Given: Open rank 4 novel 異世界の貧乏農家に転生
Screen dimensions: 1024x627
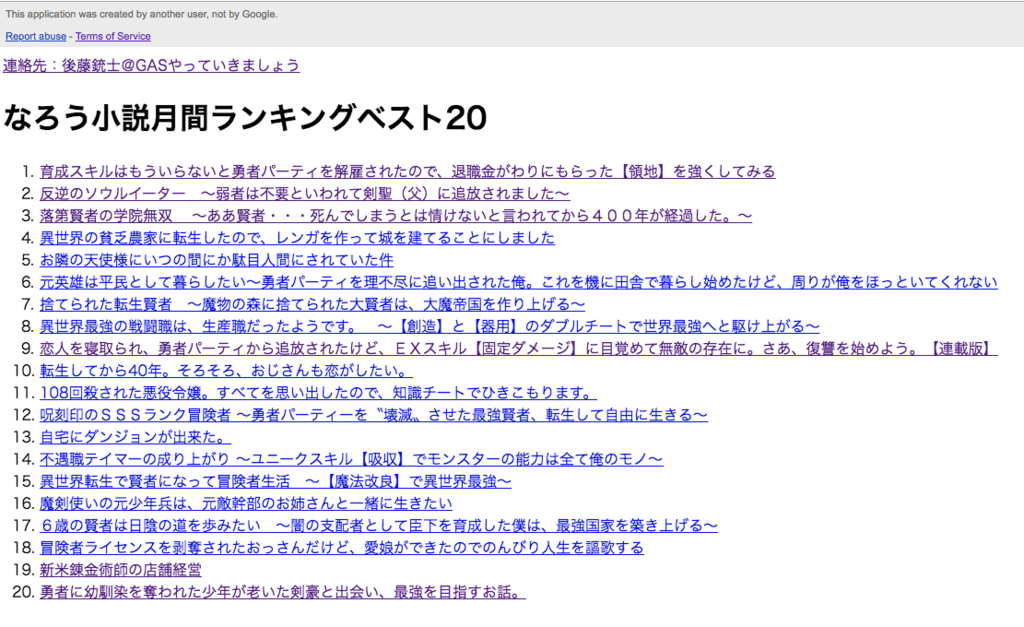Looking at the screenshot, I should point(297,238).
